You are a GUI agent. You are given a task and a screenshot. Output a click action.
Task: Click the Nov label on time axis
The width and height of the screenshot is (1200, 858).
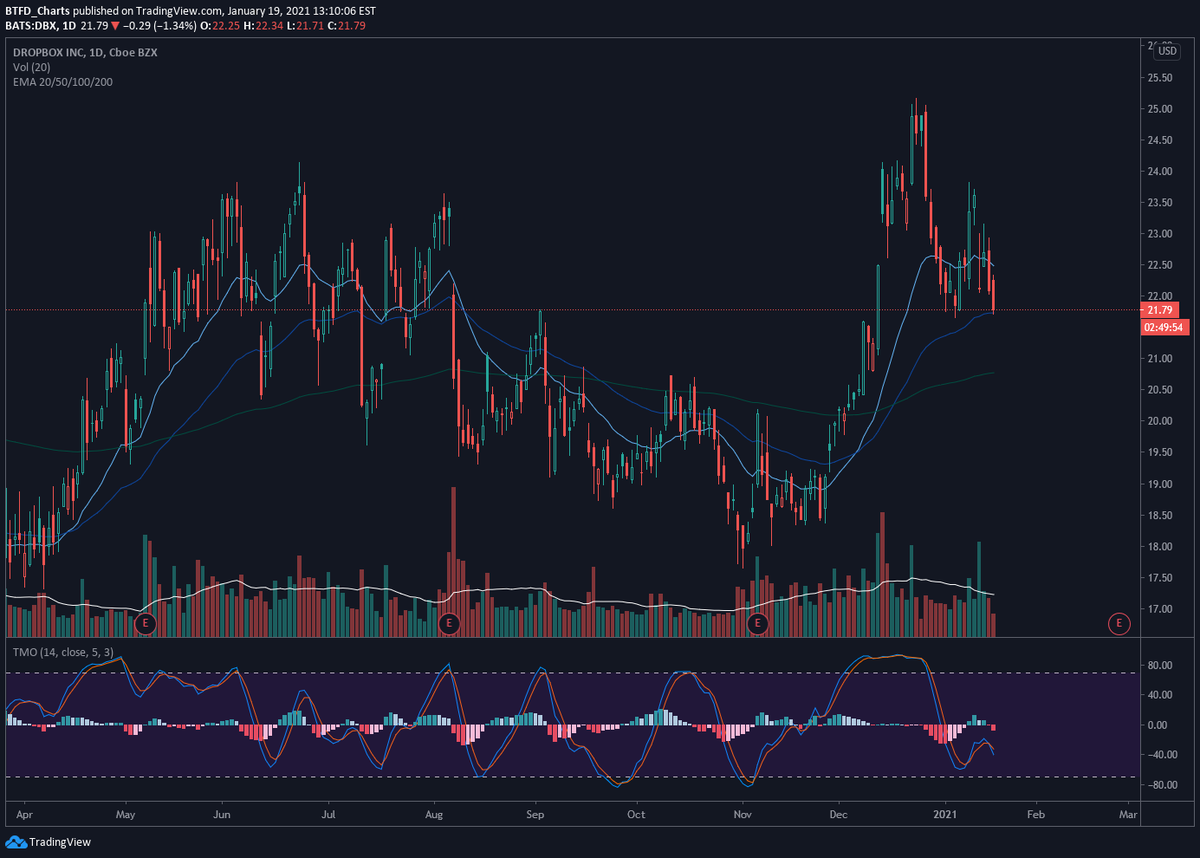(742, 816)
